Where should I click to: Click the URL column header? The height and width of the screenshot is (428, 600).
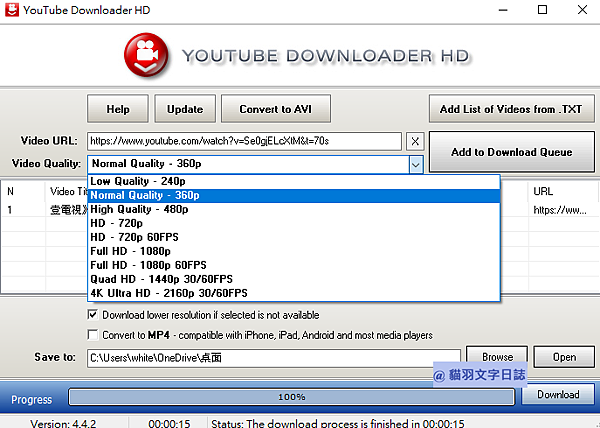point(563,191)
